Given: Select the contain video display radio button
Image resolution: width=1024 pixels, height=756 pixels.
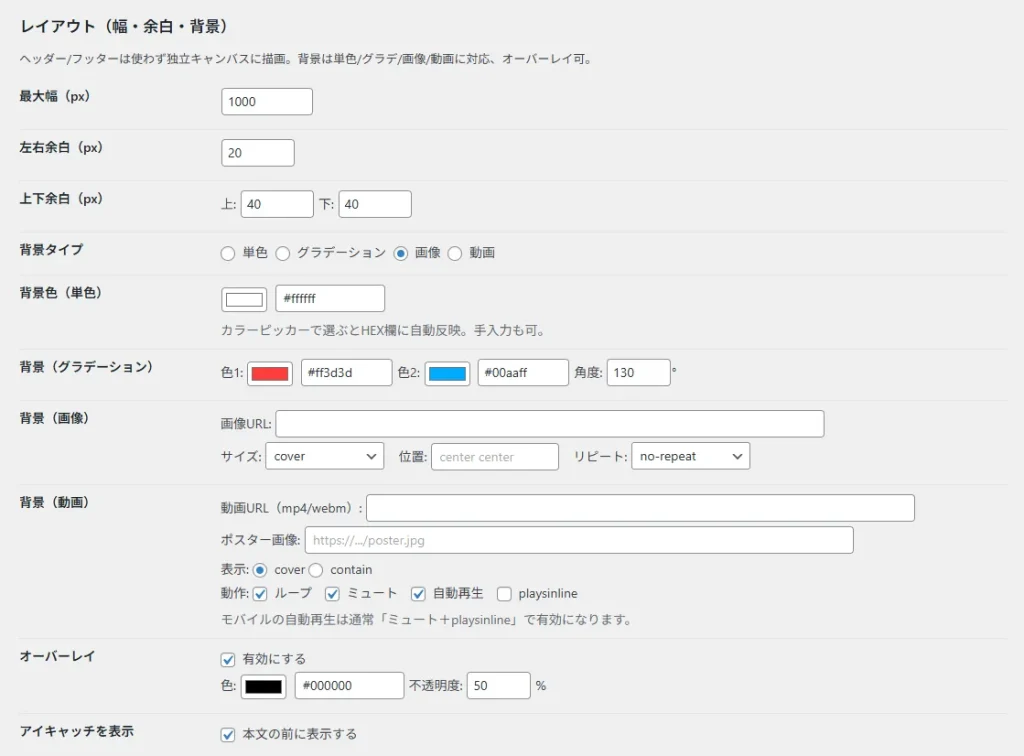Looking at the screenshot, I should click(316, 570).
